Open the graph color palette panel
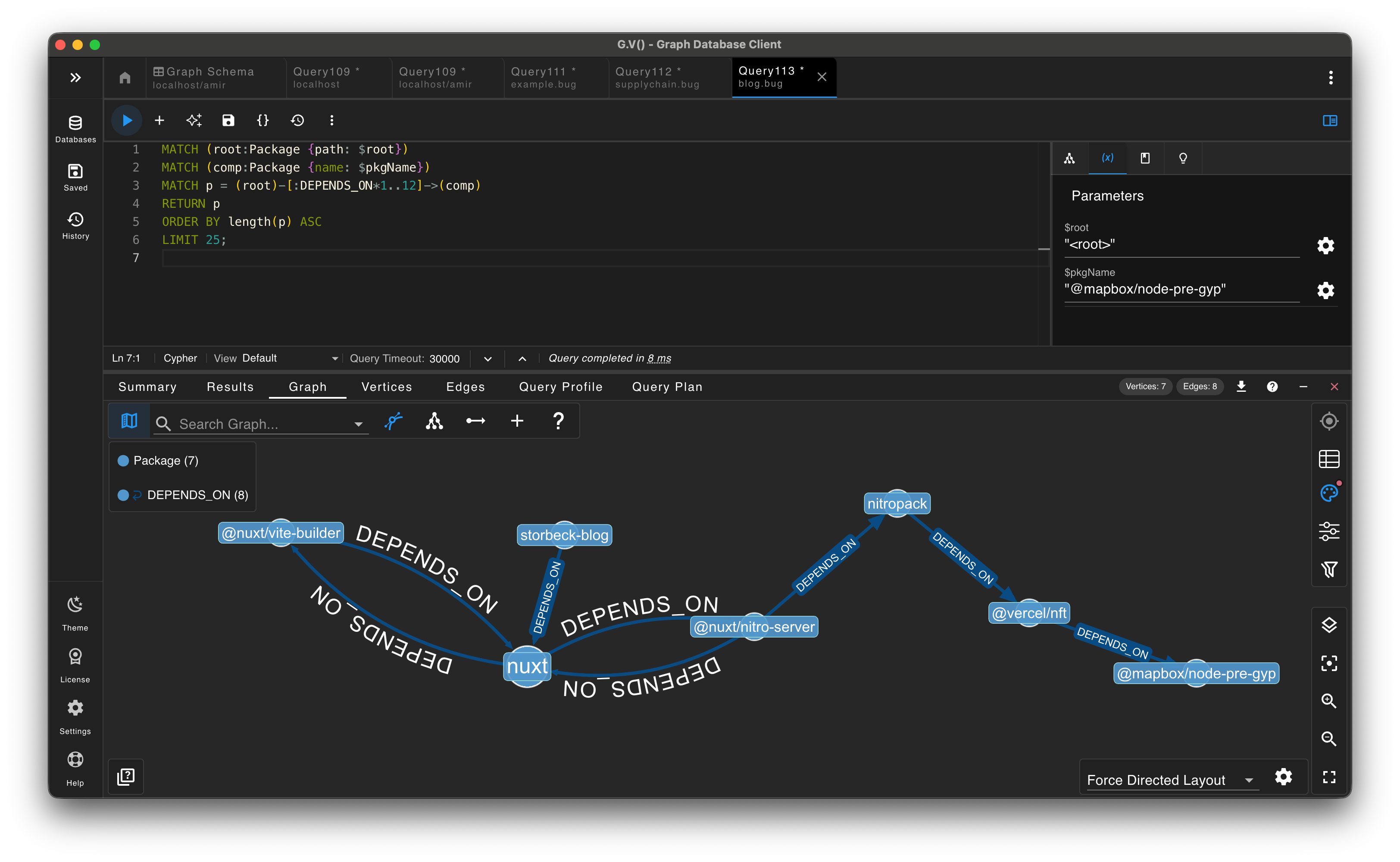The image size is (1400, 862). click(1329, 493)
